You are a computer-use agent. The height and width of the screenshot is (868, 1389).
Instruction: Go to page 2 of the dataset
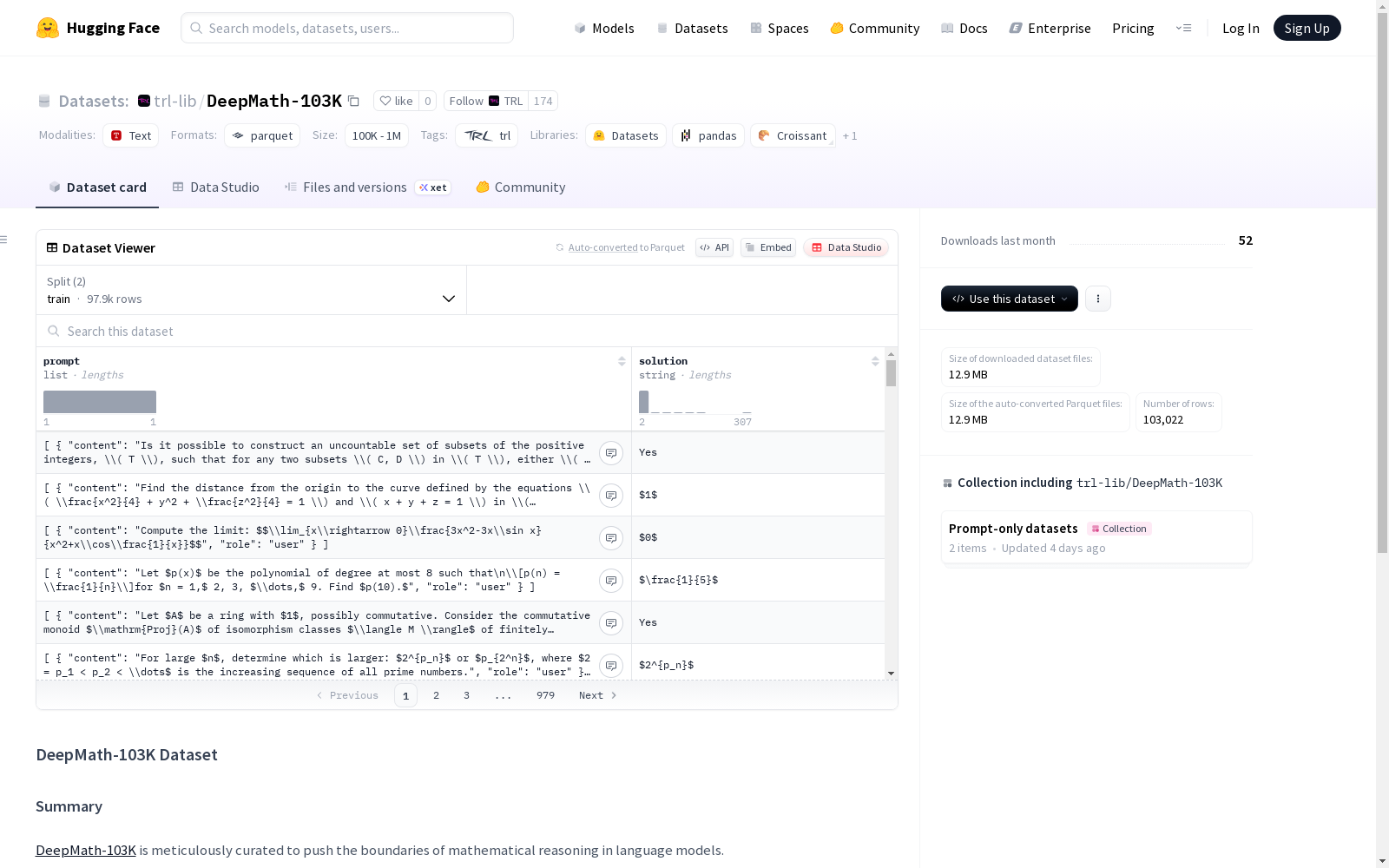click(436, 695)
